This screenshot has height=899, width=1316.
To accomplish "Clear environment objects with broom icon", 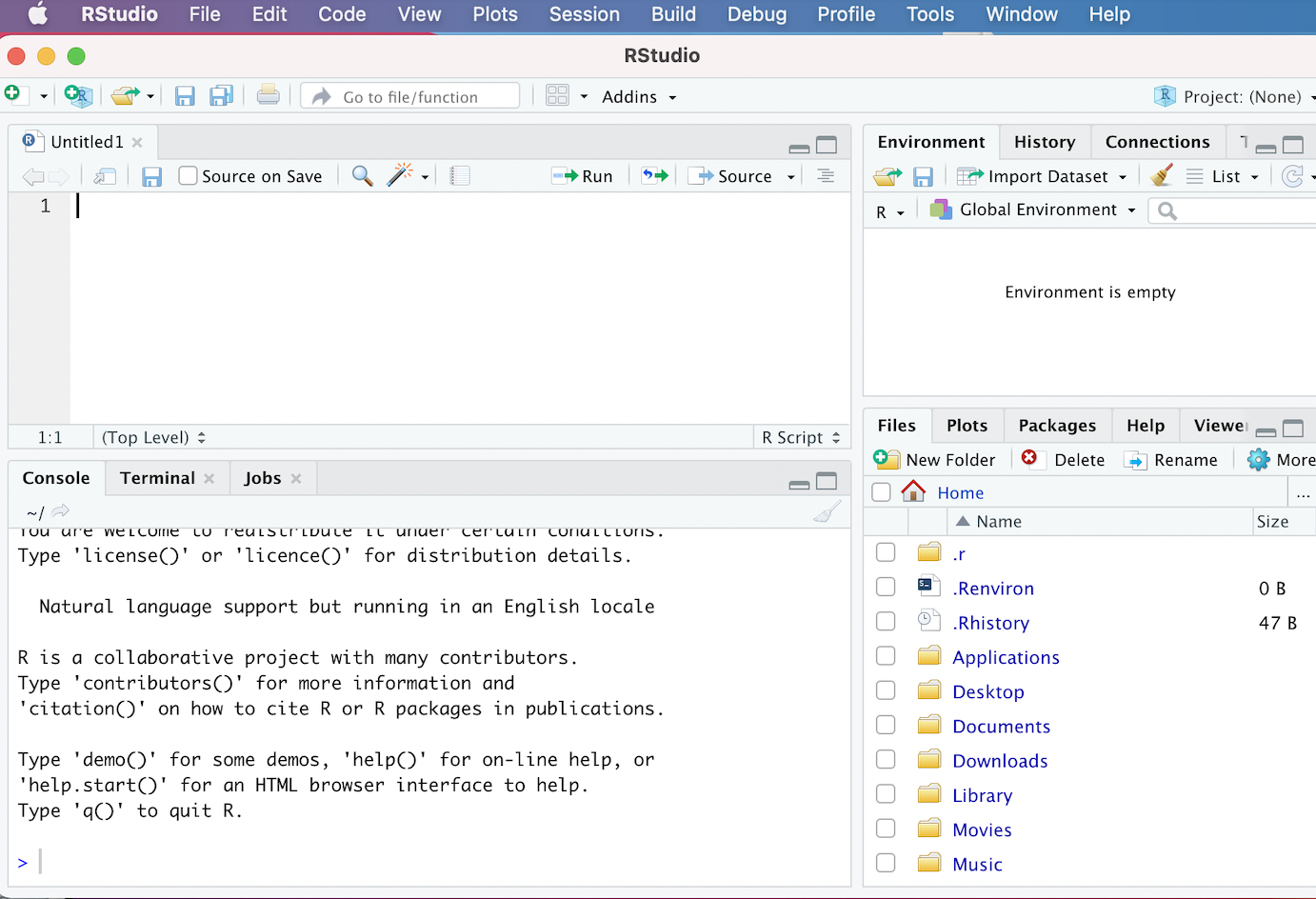I will (1161, 176).
